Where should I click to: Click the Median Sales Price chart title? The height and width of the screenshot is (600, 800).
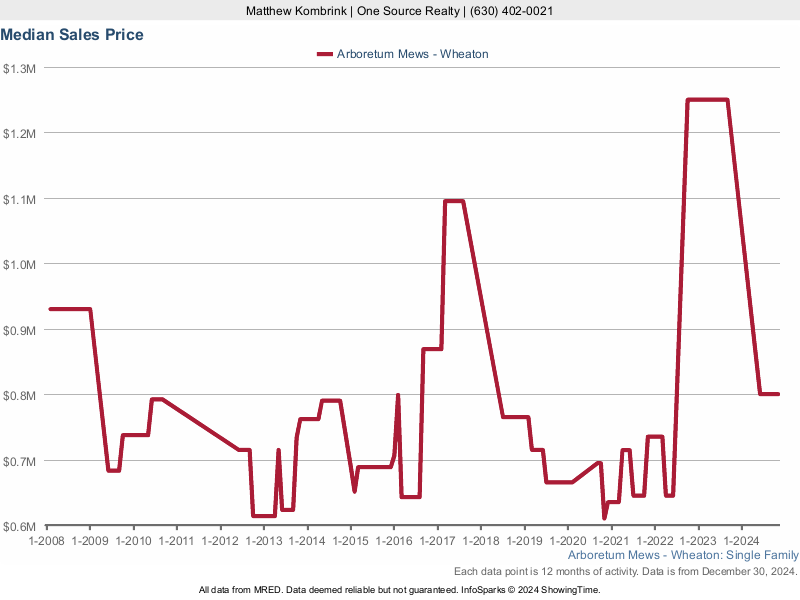[x=72, y=35]
